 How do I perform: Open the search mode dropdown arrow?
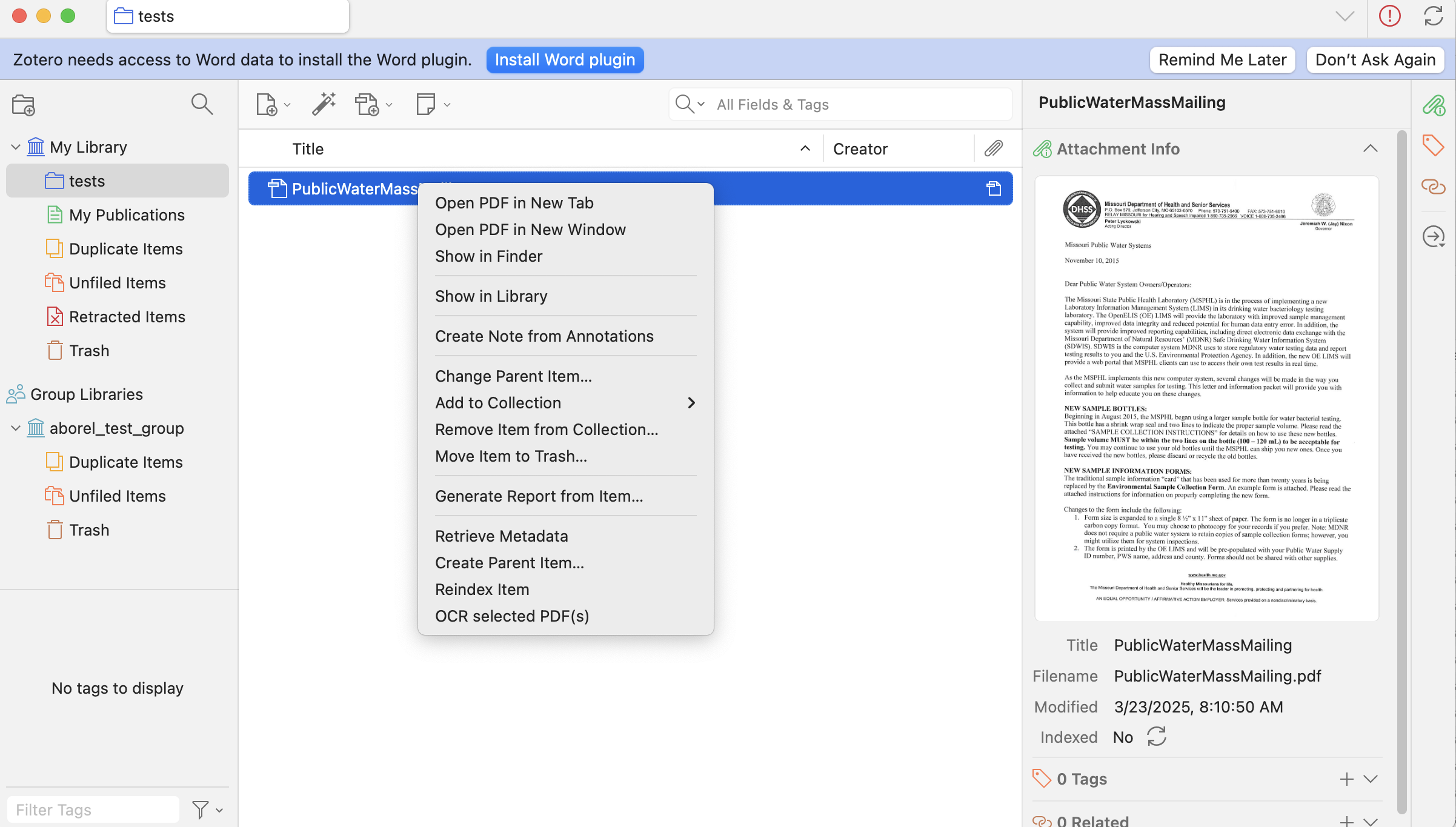pos(701,104)
